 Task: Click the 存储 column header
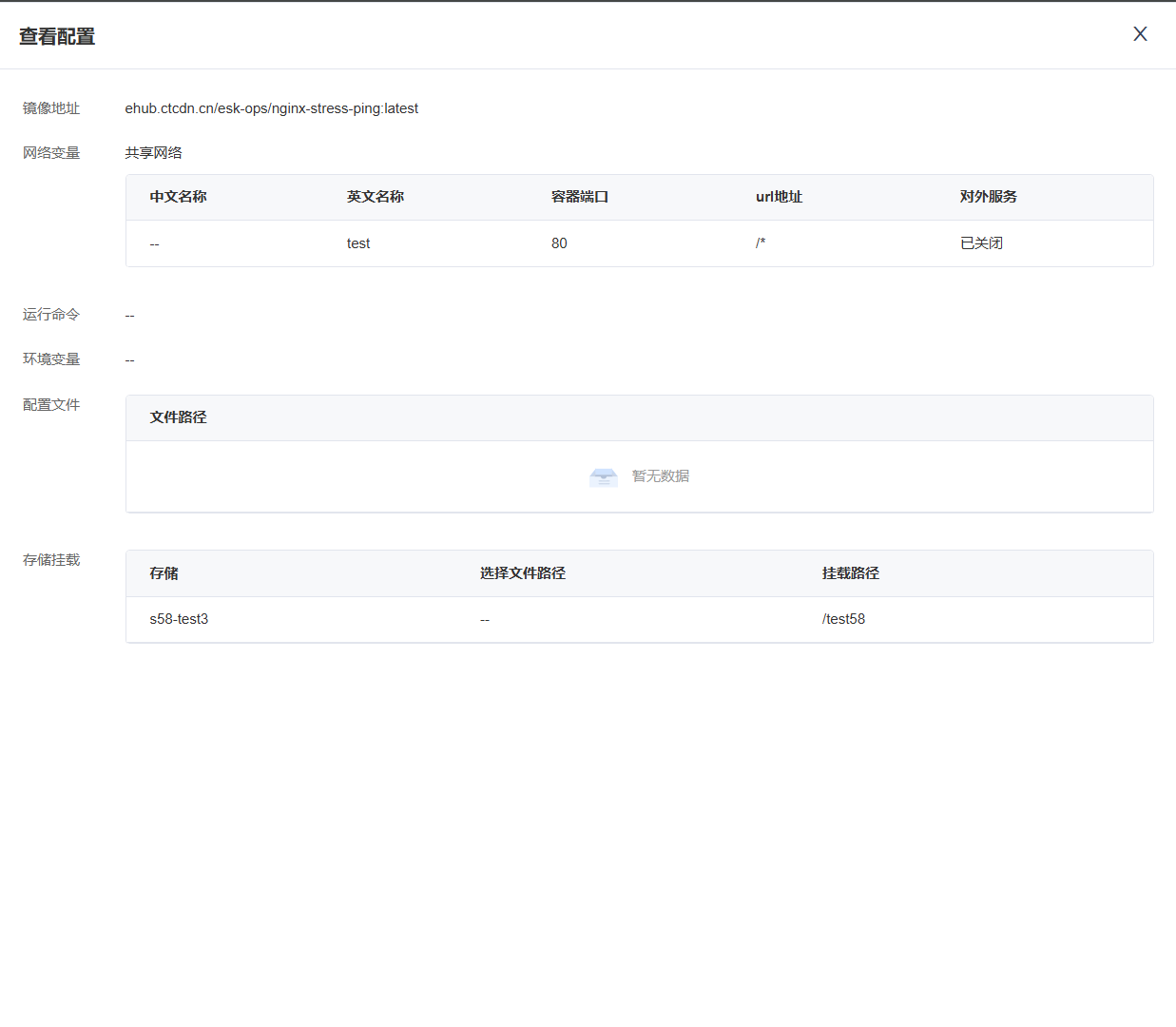tap(164, 573)
